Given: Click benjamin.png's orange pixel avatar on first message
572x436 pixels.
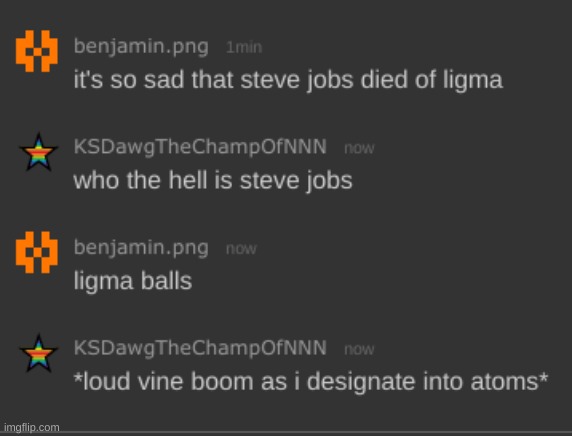Looking at the screenshot, I should pos(36,51).
